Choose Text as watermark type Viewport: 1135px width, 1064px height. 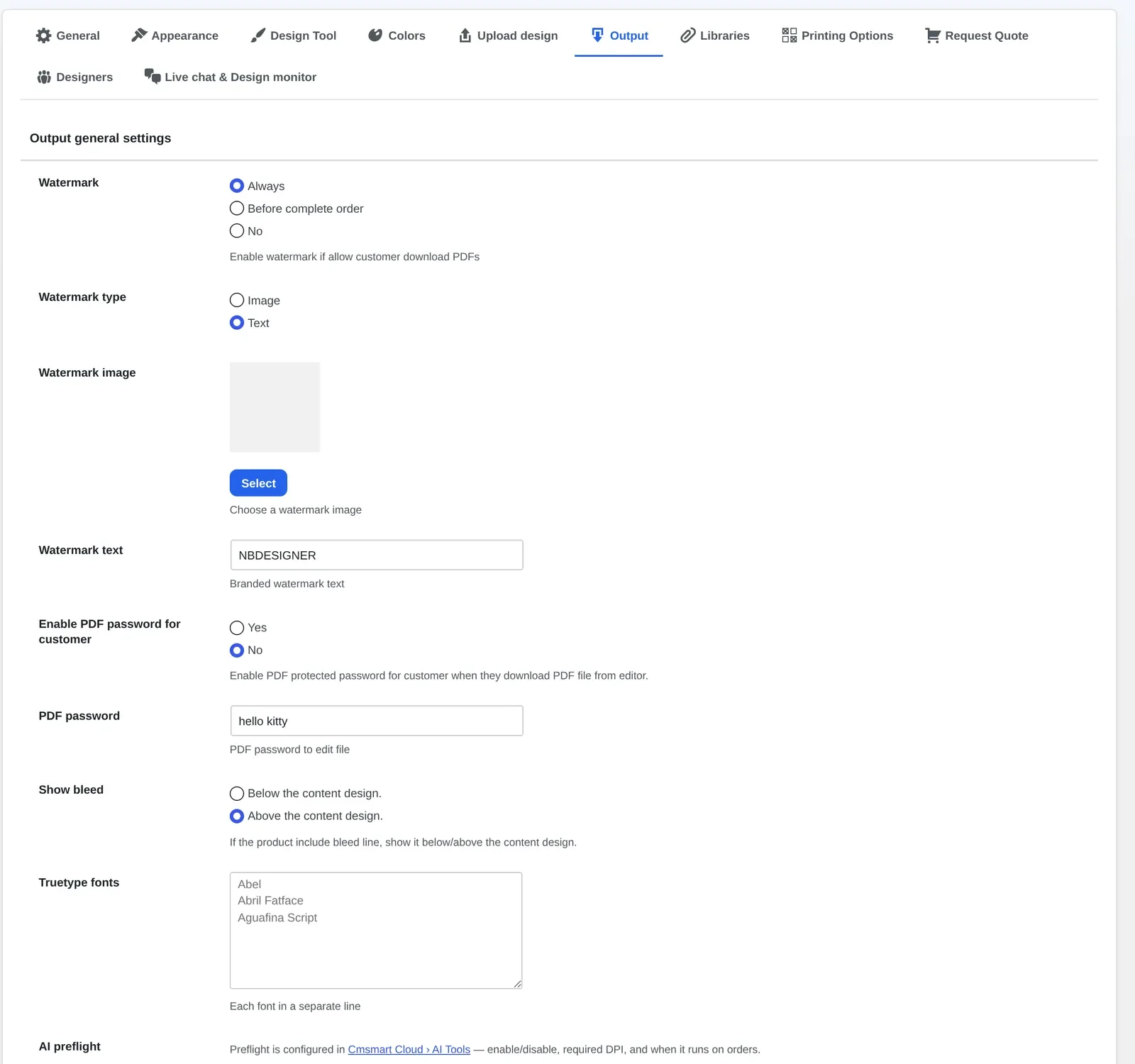click(237, 323)
